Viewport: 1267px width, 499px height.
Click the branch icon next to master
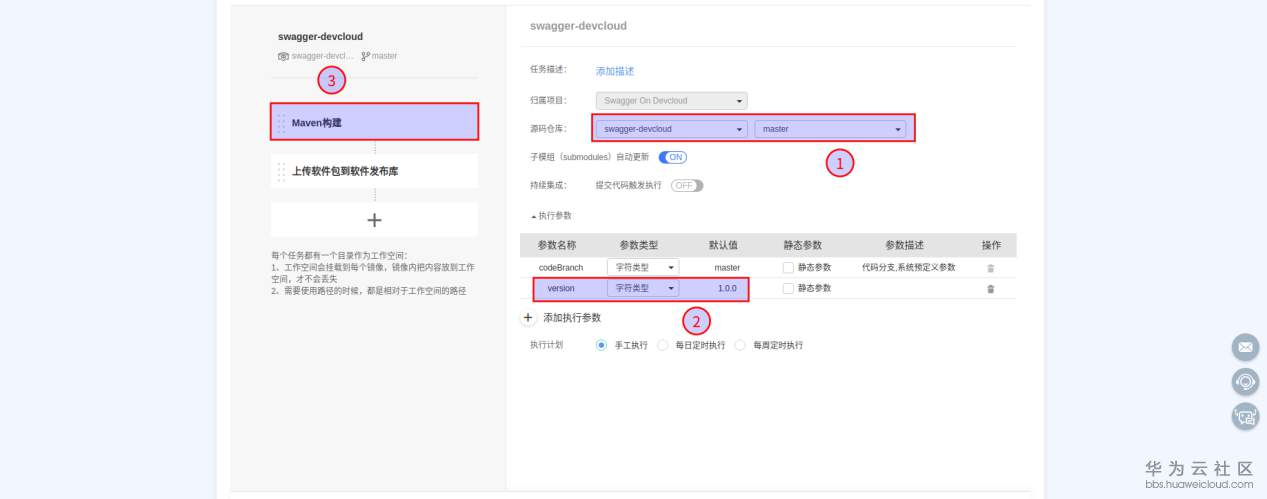(365, 56)
